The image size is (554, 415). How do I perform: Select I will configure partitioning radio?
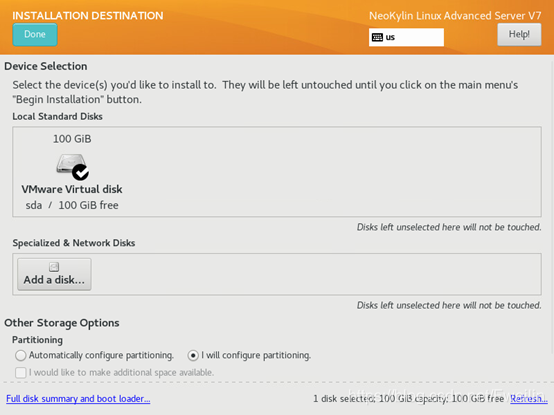click(193, 355)
